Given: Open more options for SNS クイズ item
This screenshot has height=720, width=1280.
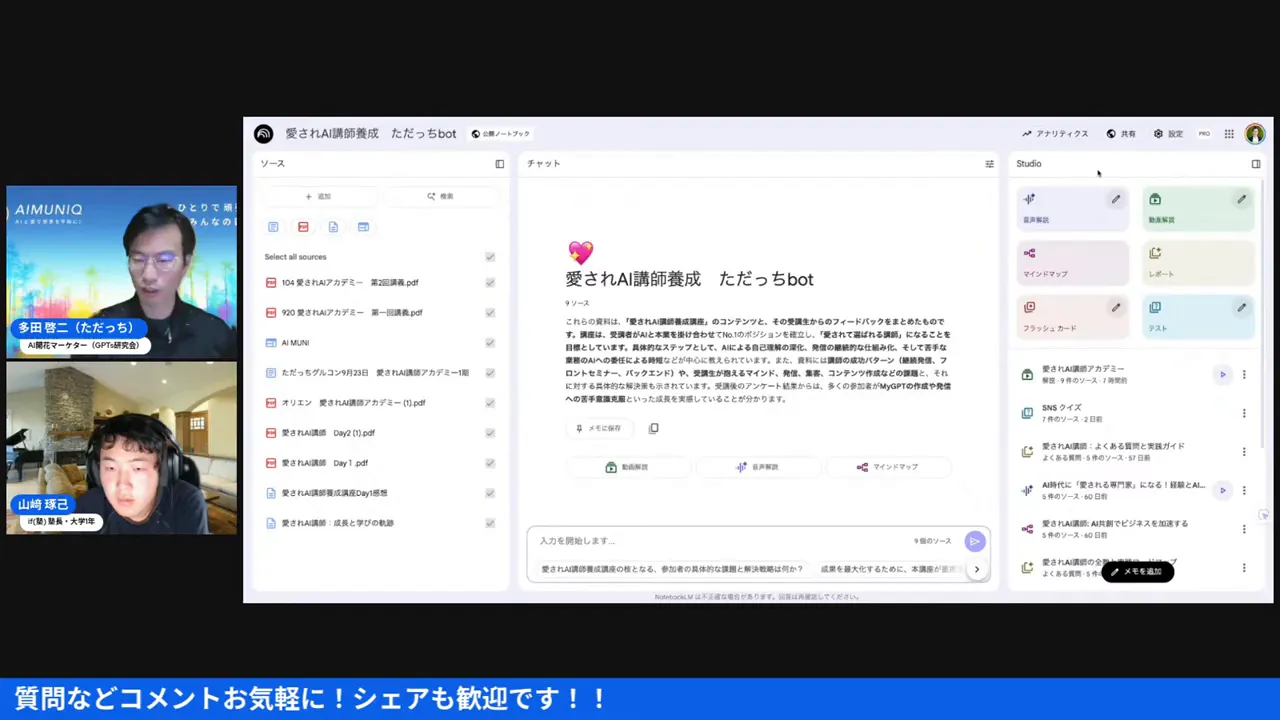Looking at the screenshot, I should click(1244, 413).
